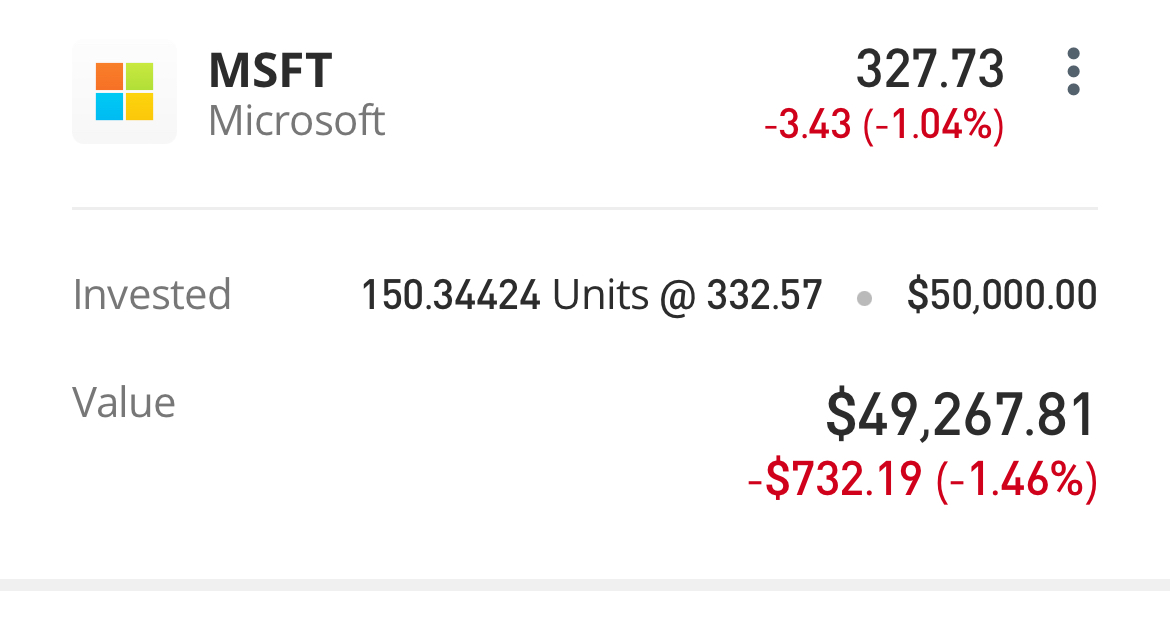Tap the $49,267.81 position value
Viewport: 1170px width, 621px height.
961,415
